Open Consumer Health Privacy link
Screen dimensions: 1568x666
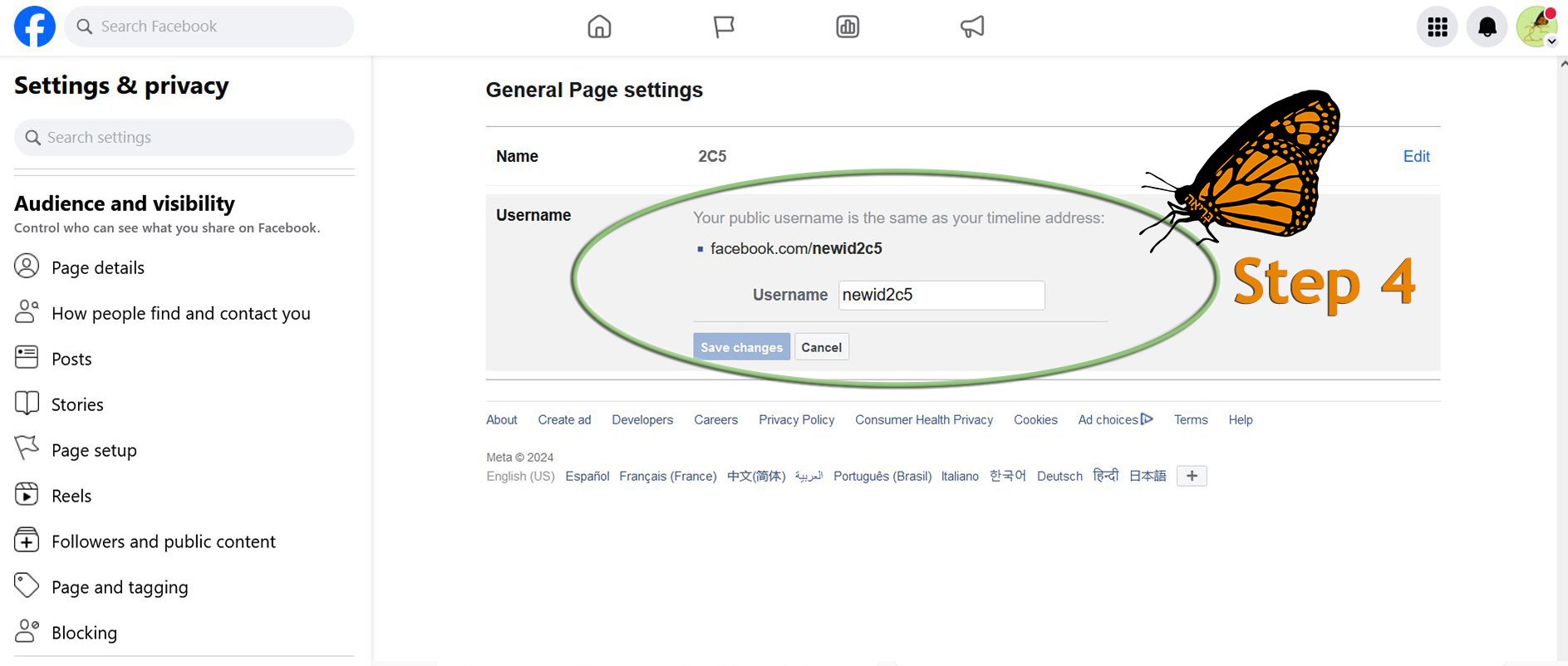[924, 419]
